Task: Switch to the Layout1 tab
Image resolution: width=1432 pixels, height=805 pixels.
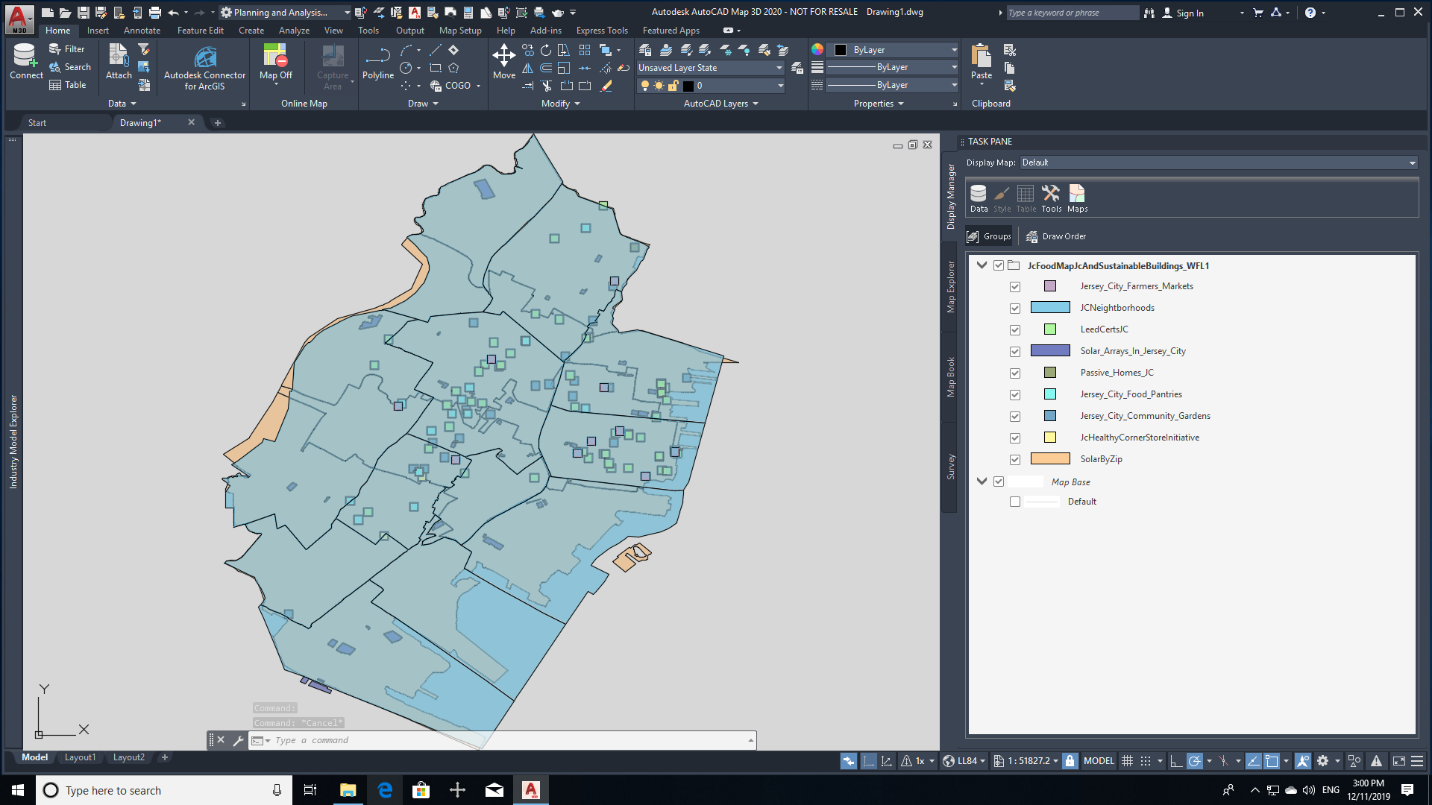Action: pyautogui.click(x=80, y=757)
